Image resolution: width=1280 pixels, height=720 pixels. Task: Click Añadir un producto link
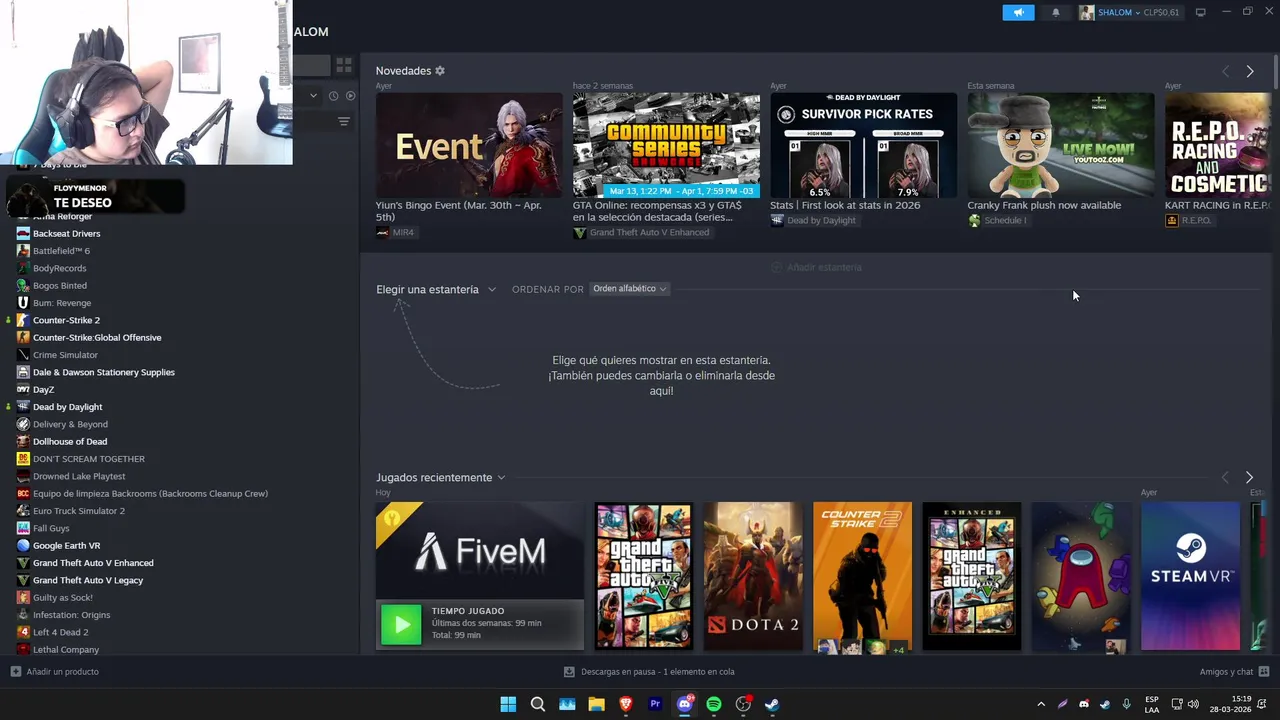click(x=62, y=672)
